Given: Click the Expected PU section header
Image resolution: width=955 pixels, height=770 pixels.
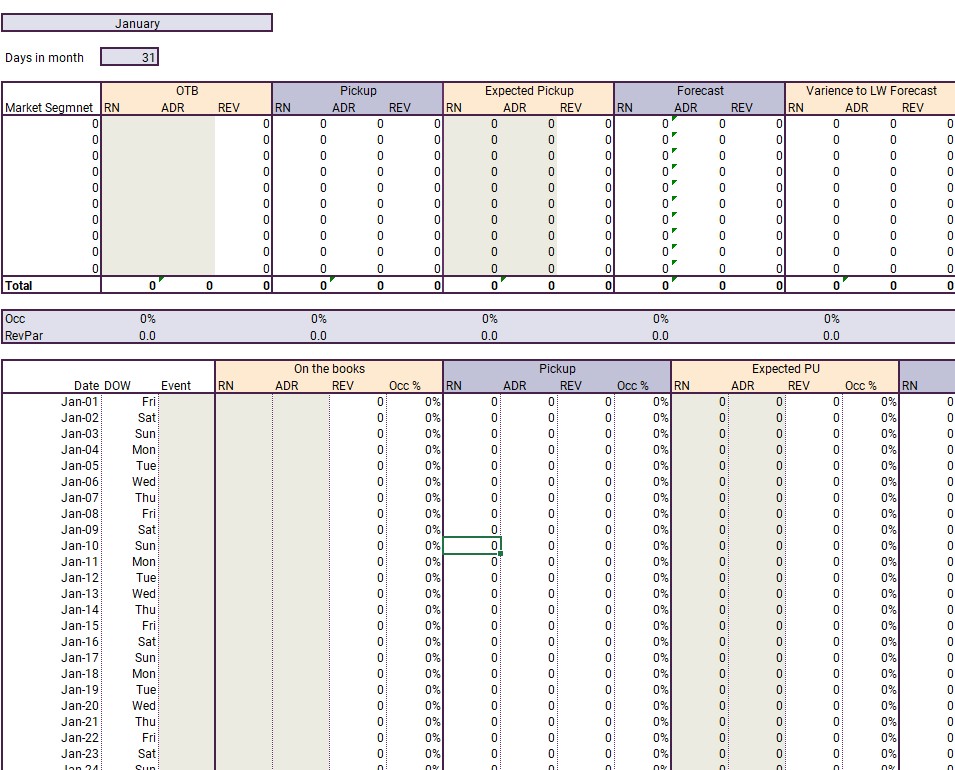Looking at the screenshot, I should 785,368.
